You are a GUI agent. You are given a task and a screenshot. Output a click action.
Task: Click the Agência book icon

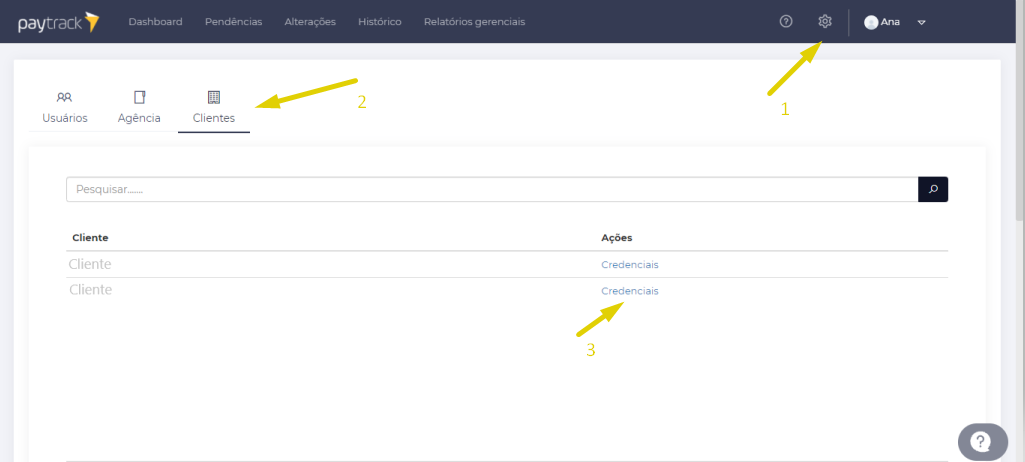[140, 97]
